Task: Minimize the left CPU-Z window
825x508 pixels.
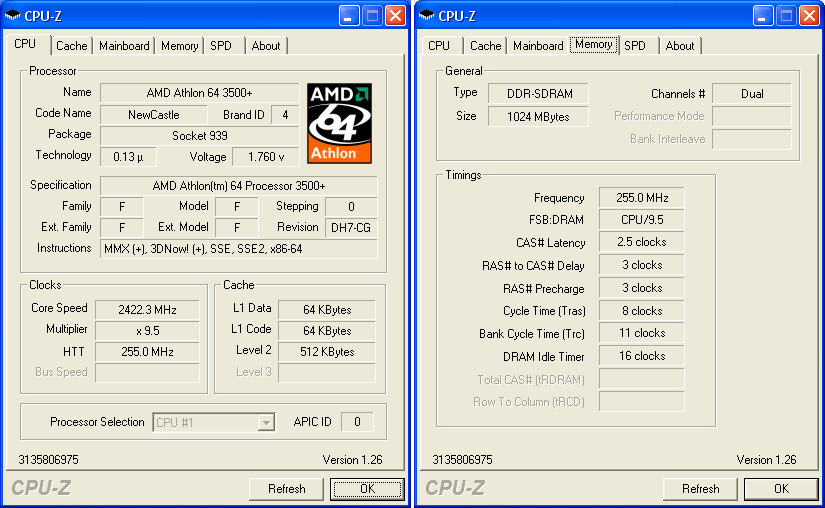Action: [349, 16]
